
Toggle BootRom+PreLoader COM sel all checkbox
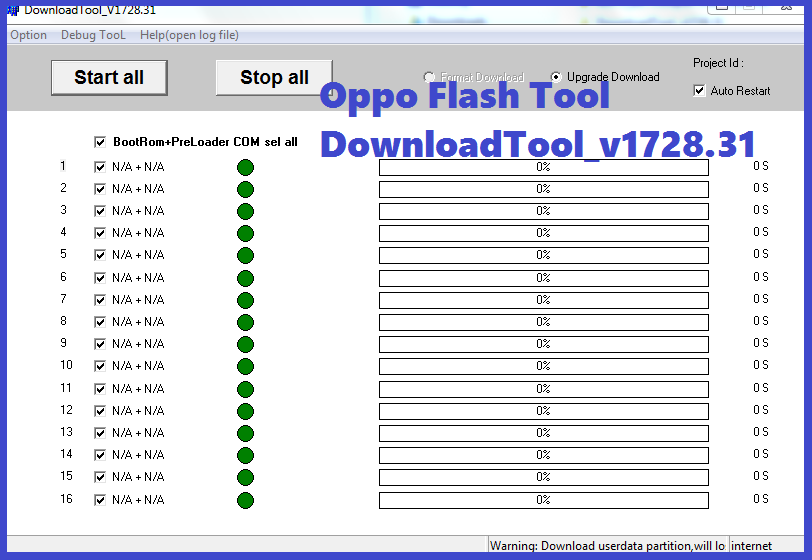coord(100,142)
